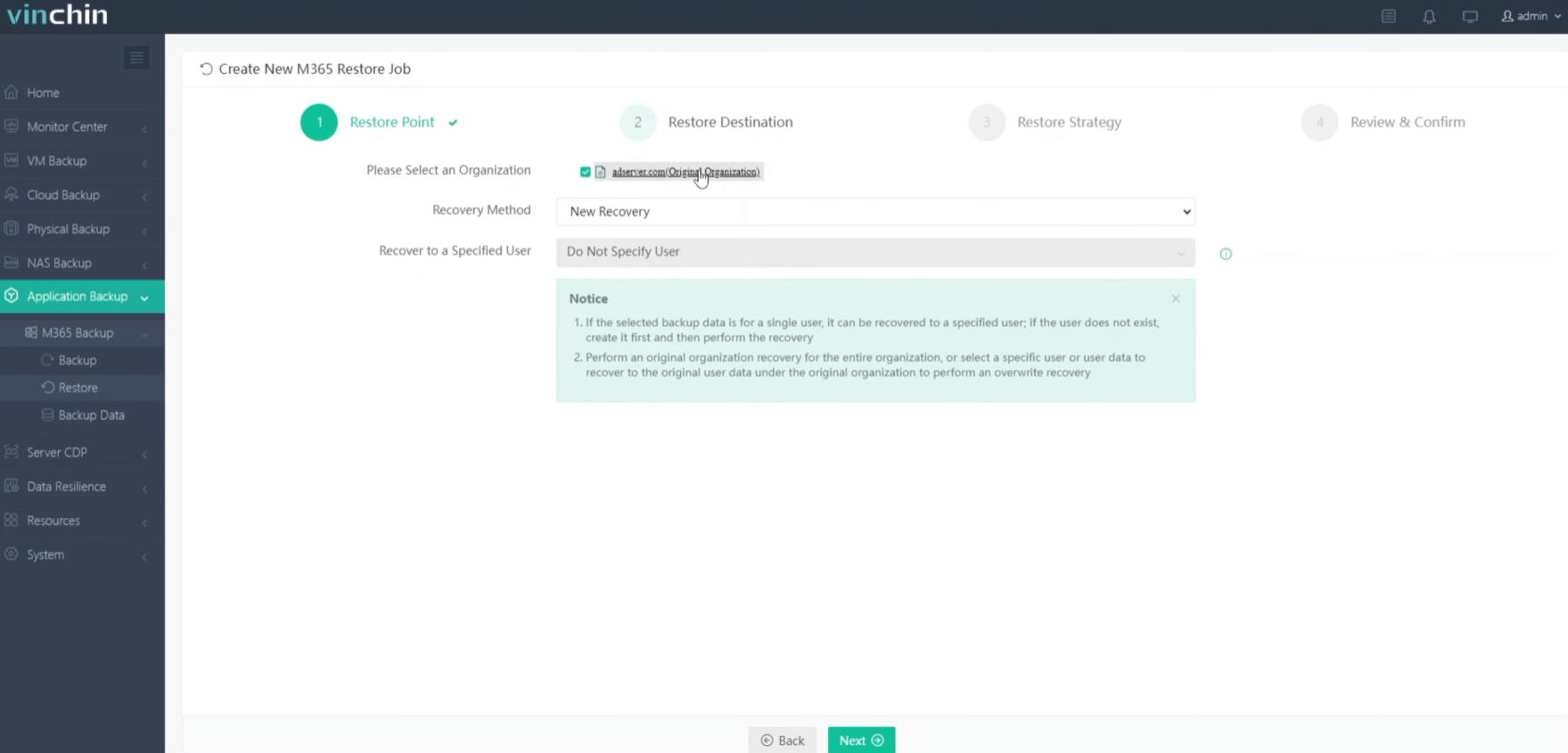Expand VM Backup chevron

click(144, 162)
